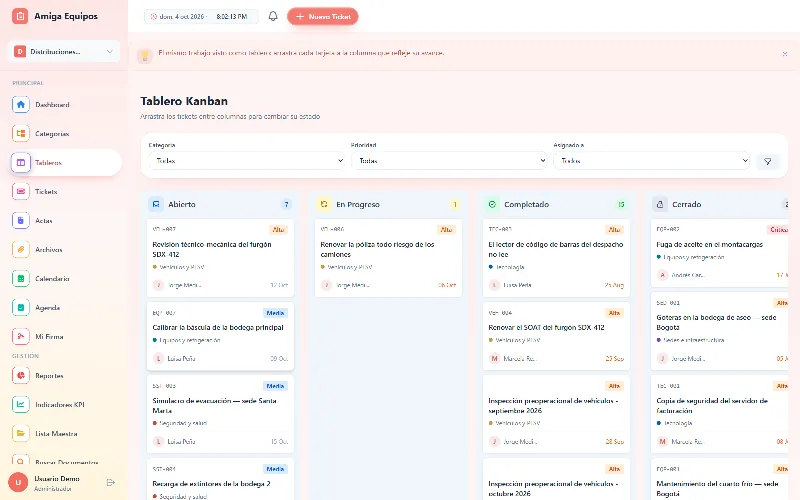Click the Buscar Documentos sidebar icon
This screenshot has width=800, height=500.
[x=21, y=461]
